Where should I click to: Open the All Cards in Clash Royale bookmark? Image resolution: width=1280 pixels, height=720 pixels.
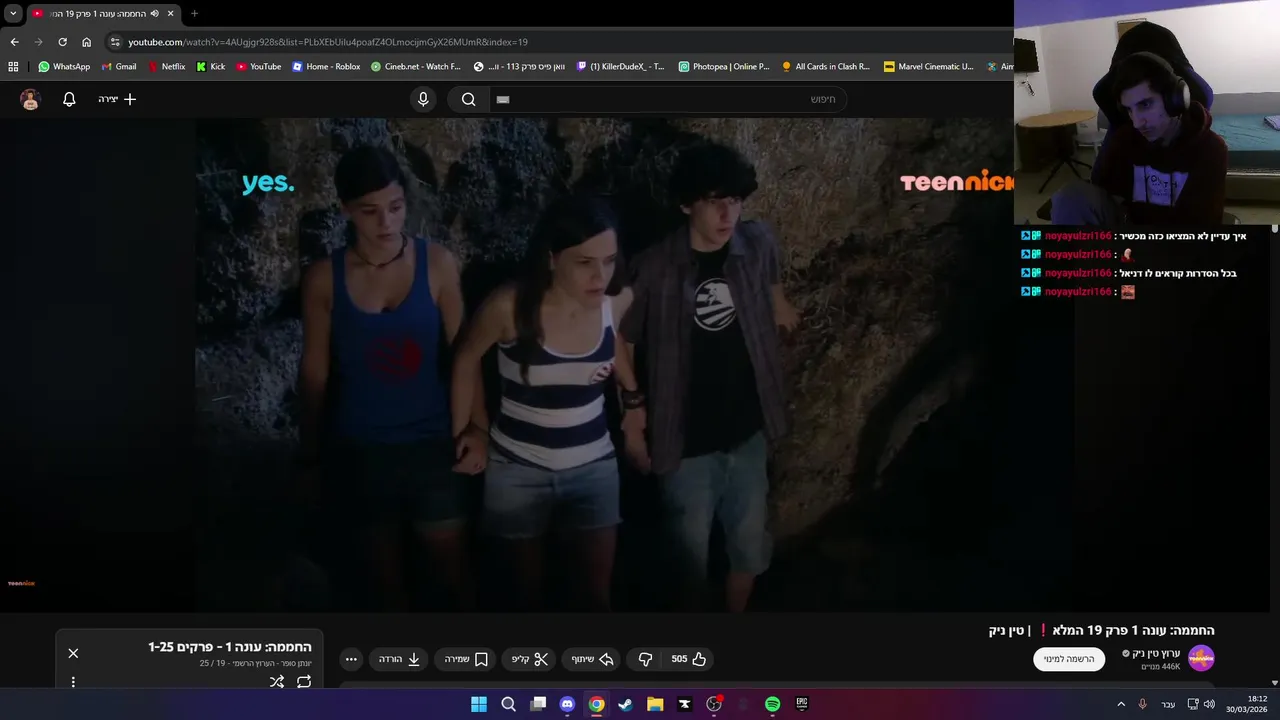point(826,67)
